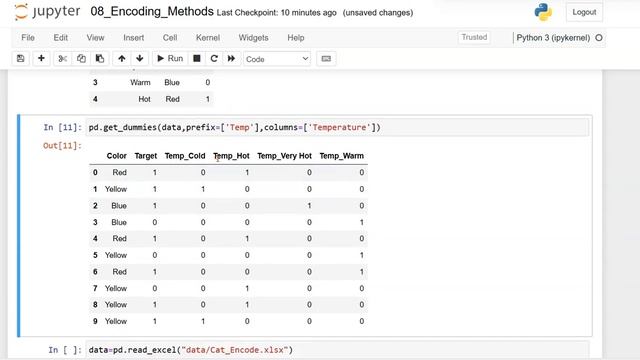Open the Widgets menu
This screenshot has height=360, width=640.
coord(253,38)
